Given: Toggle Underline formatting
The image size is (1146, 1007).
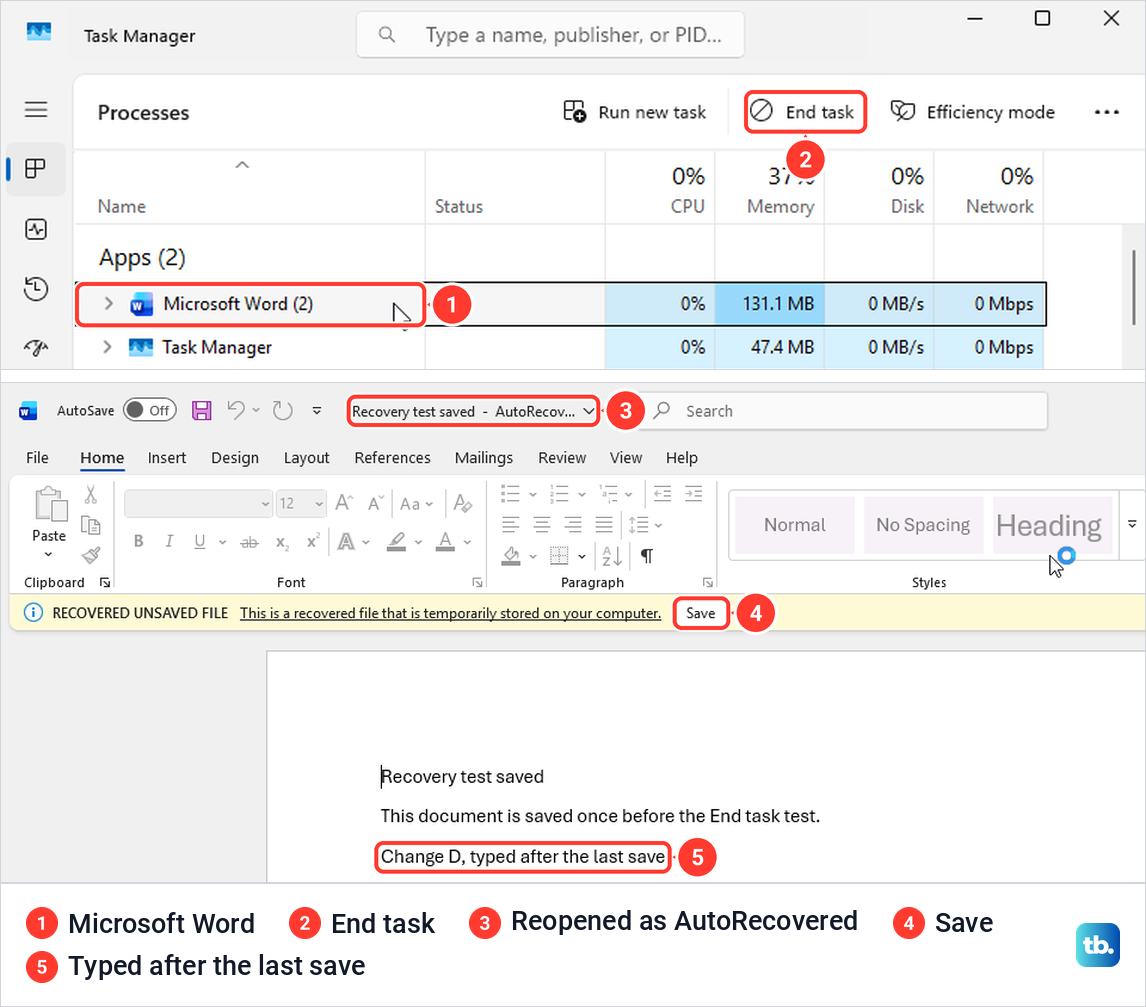Looking at the screenshot, I should [x=200, y=542].
